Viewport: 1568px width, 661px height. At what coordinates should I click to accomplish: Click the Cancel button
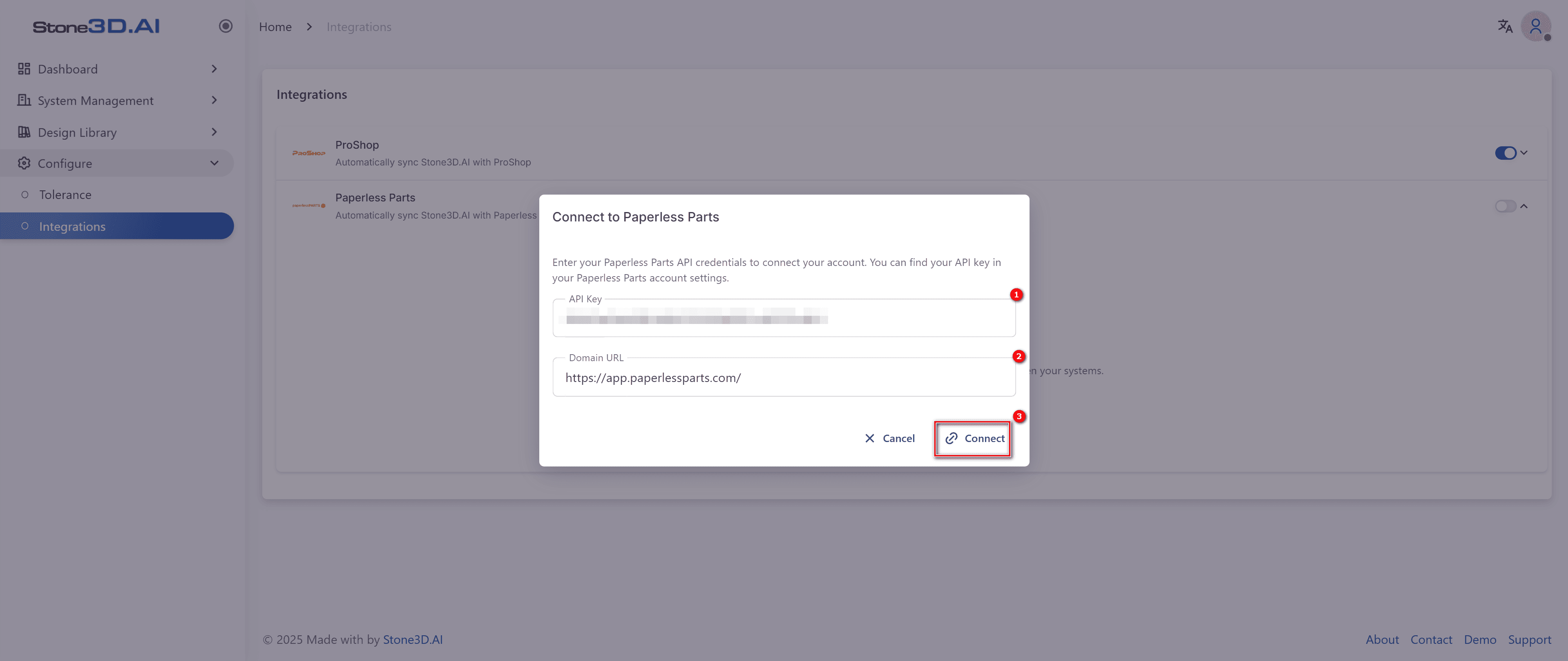coord(889,438)
